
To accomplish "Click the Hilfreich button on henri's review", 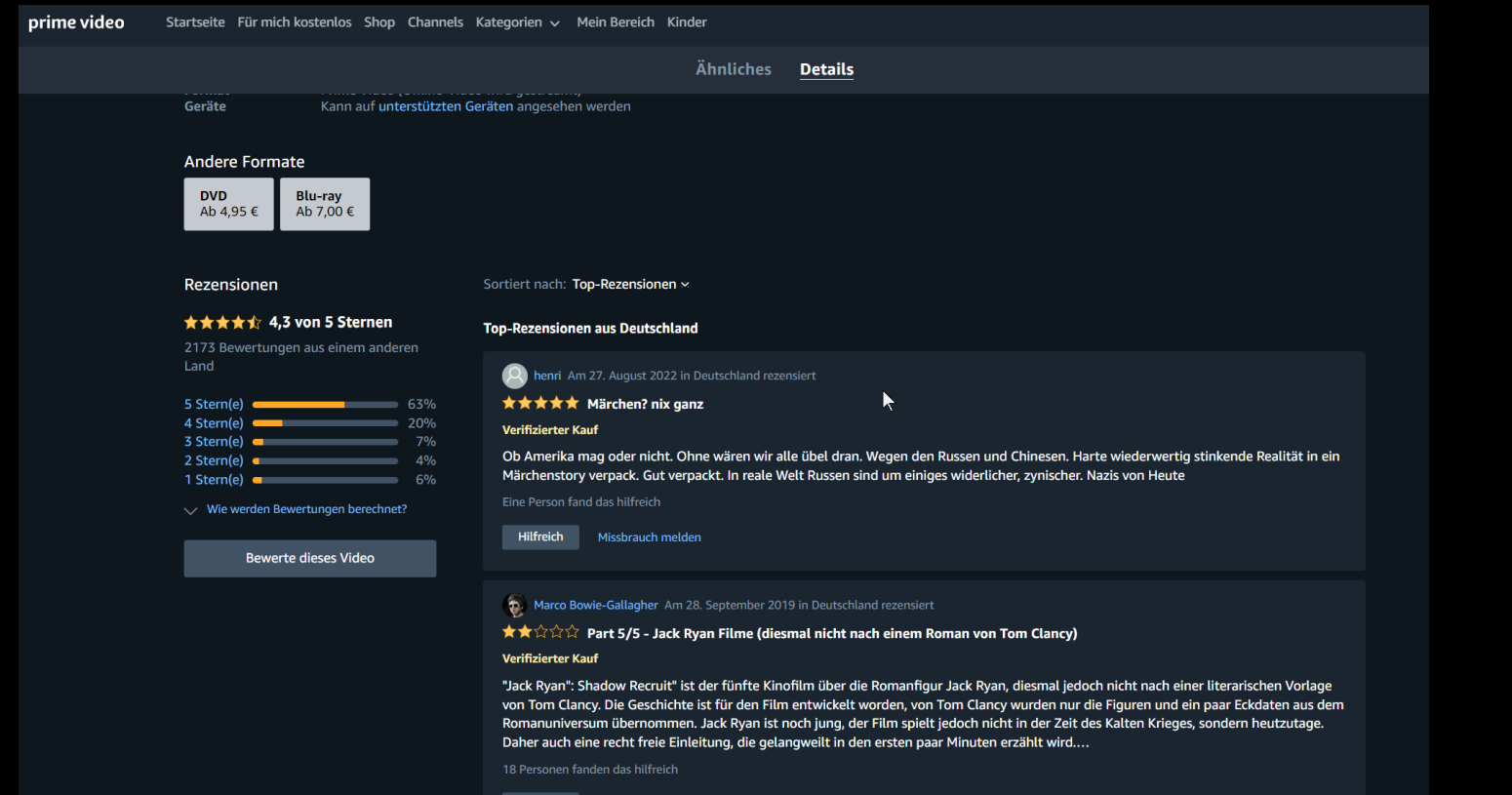I will [540, 537].
